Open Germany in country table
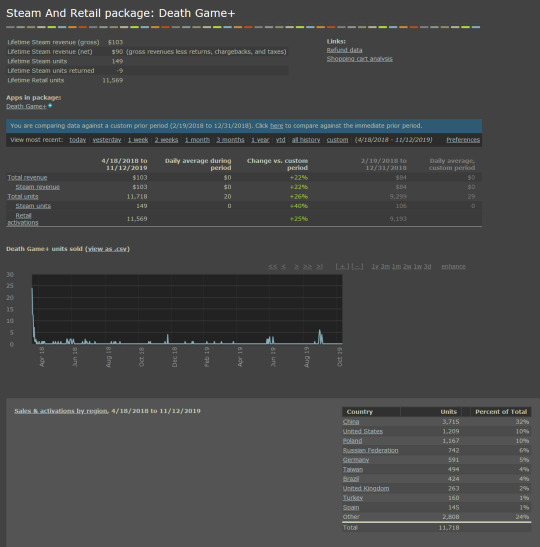Screen dimensions: 540x547 pyautogui.click(x=356, y=460)
